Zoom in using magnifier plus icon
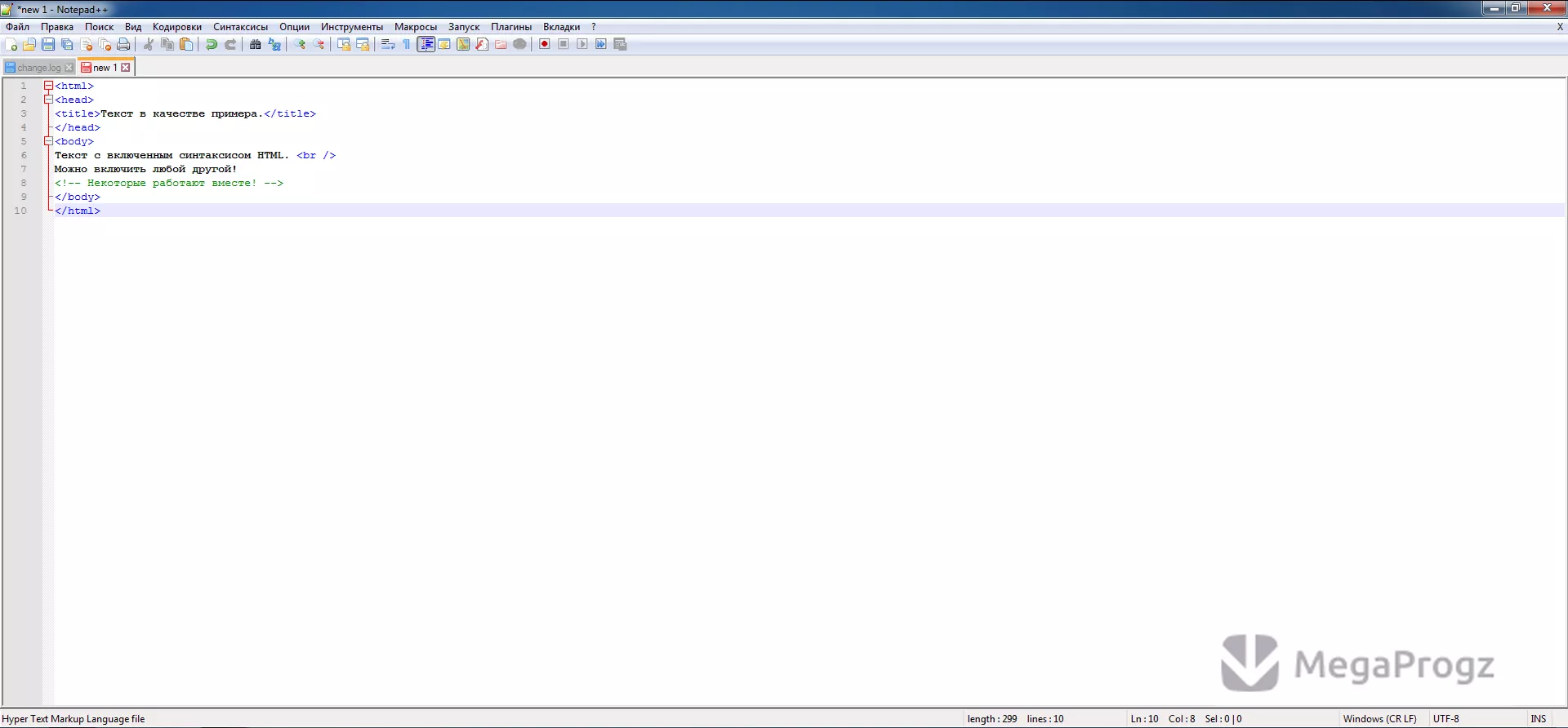 pyautogui.click(x=300, y=44)
